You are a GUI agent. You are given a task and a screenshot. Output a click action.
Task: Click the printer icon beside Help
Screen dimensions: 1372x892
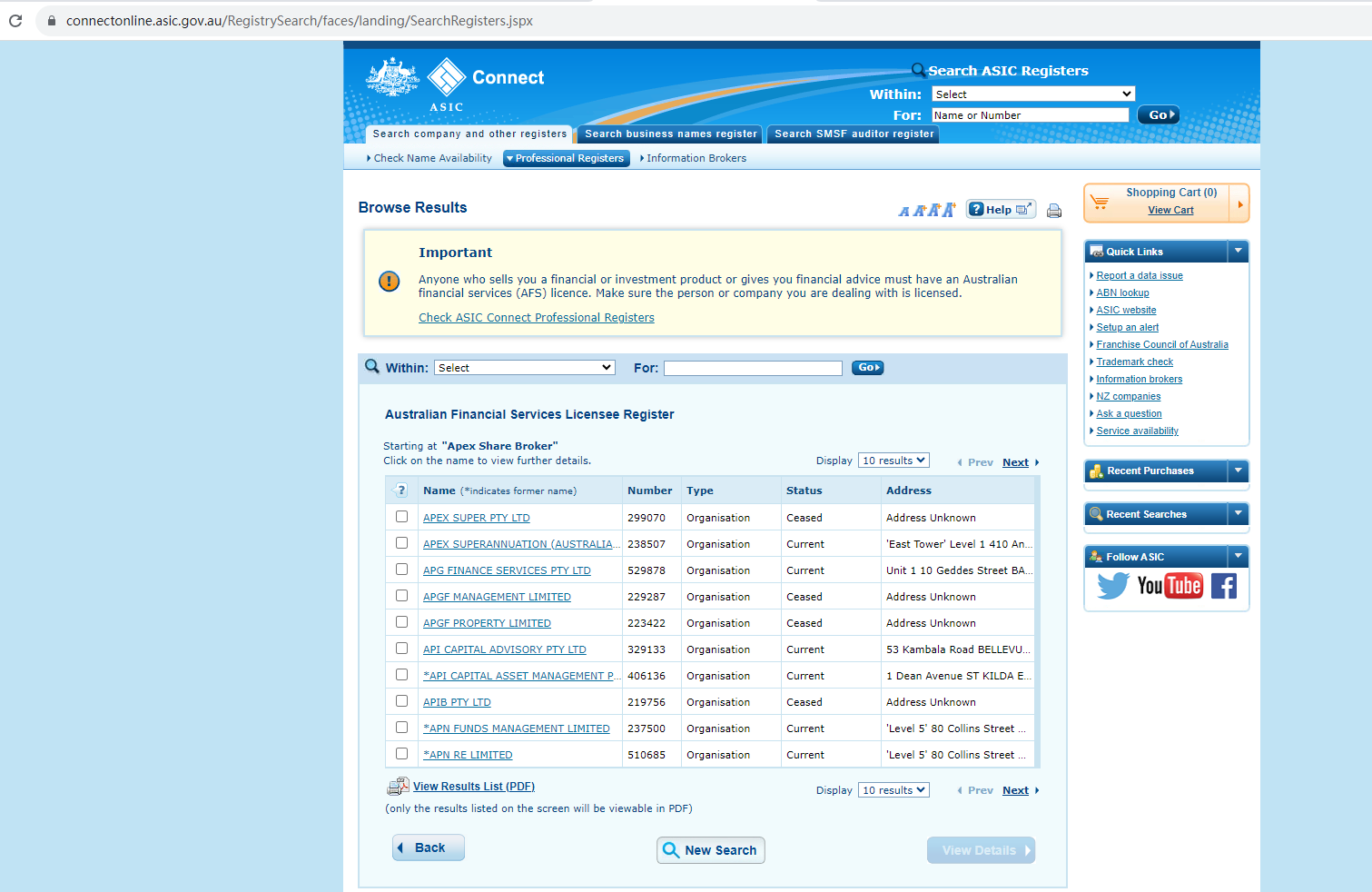1054,211
